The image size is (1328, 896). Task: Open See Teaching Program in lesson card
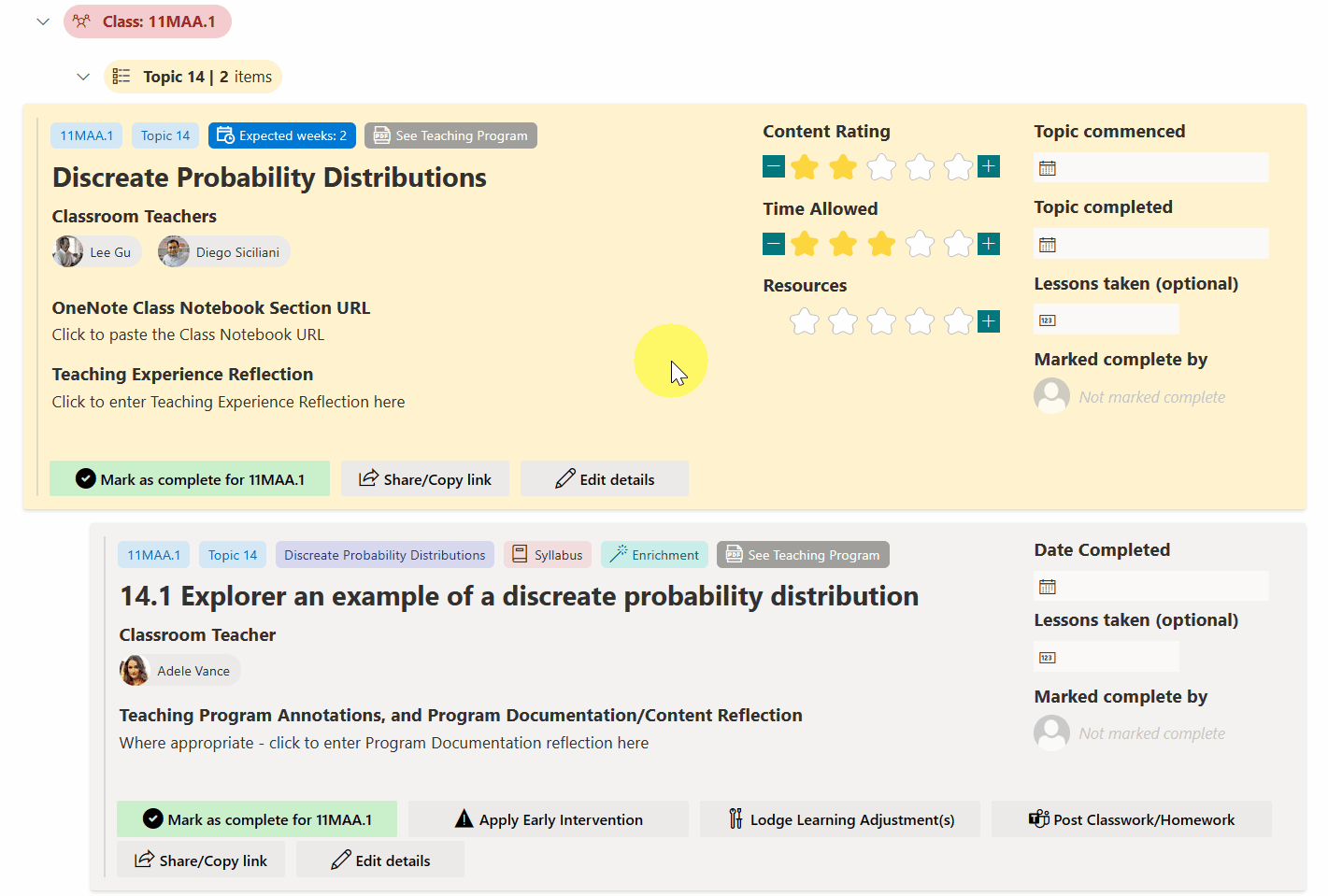click(803, 555)
